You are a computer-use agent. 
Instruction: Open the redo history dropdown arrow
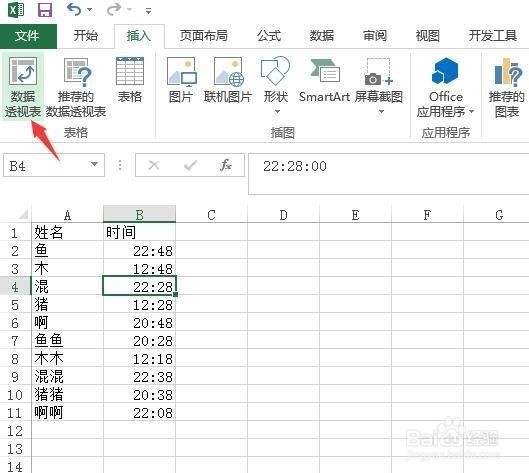click(130, 9)
